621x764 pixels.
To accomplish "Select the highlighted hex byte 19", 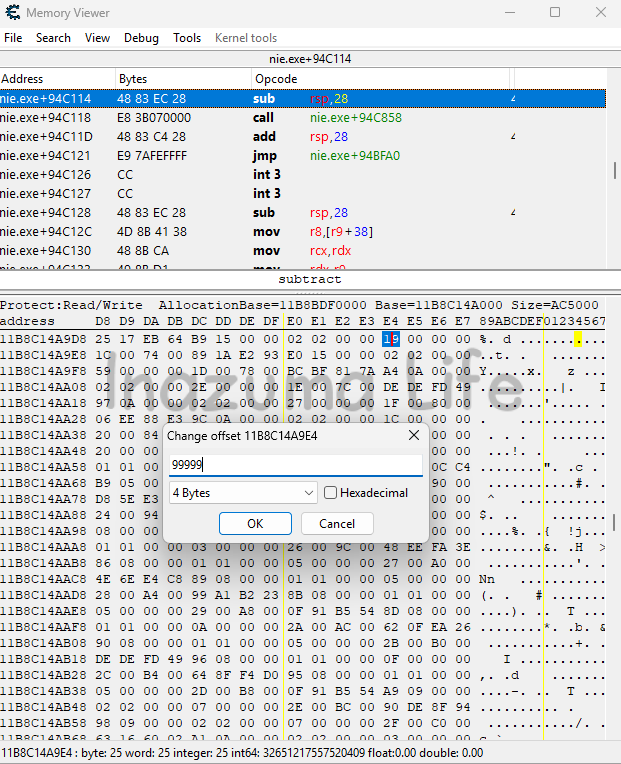I will (x=391, y=340).
